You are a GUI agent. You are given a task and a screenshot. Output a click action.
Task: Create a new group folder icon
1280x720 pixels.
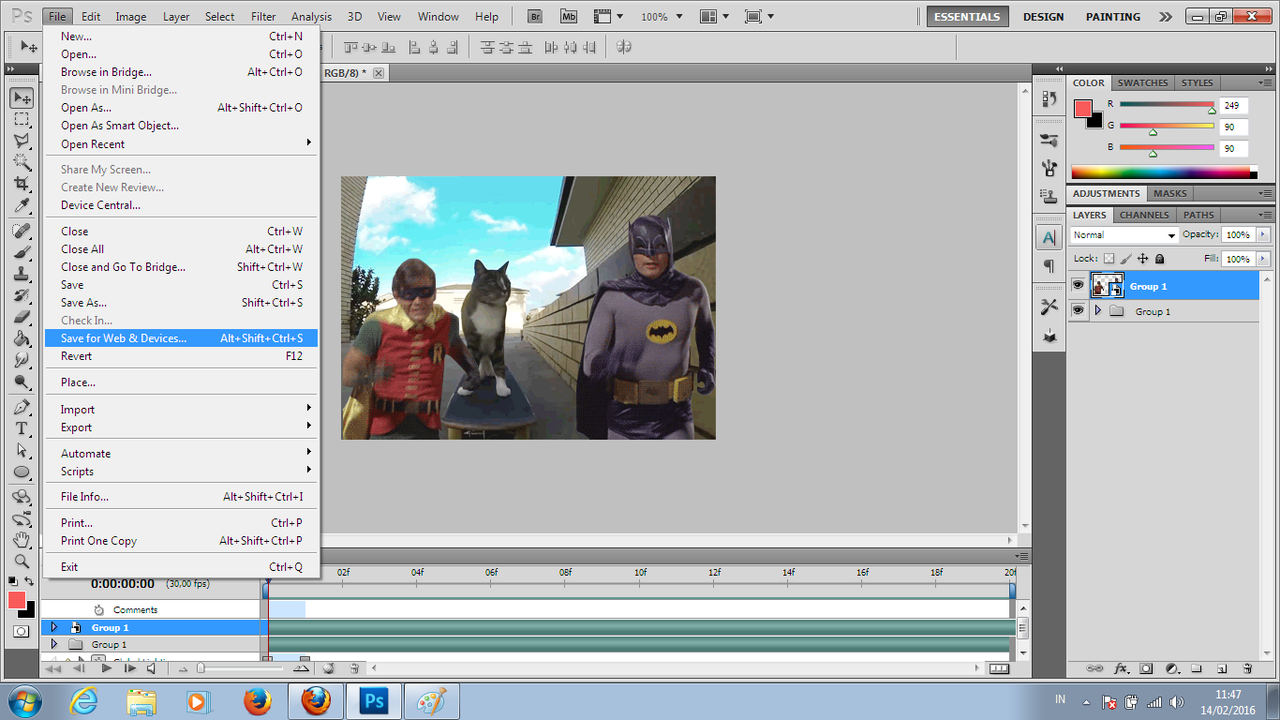click(x=1196, y=668)
